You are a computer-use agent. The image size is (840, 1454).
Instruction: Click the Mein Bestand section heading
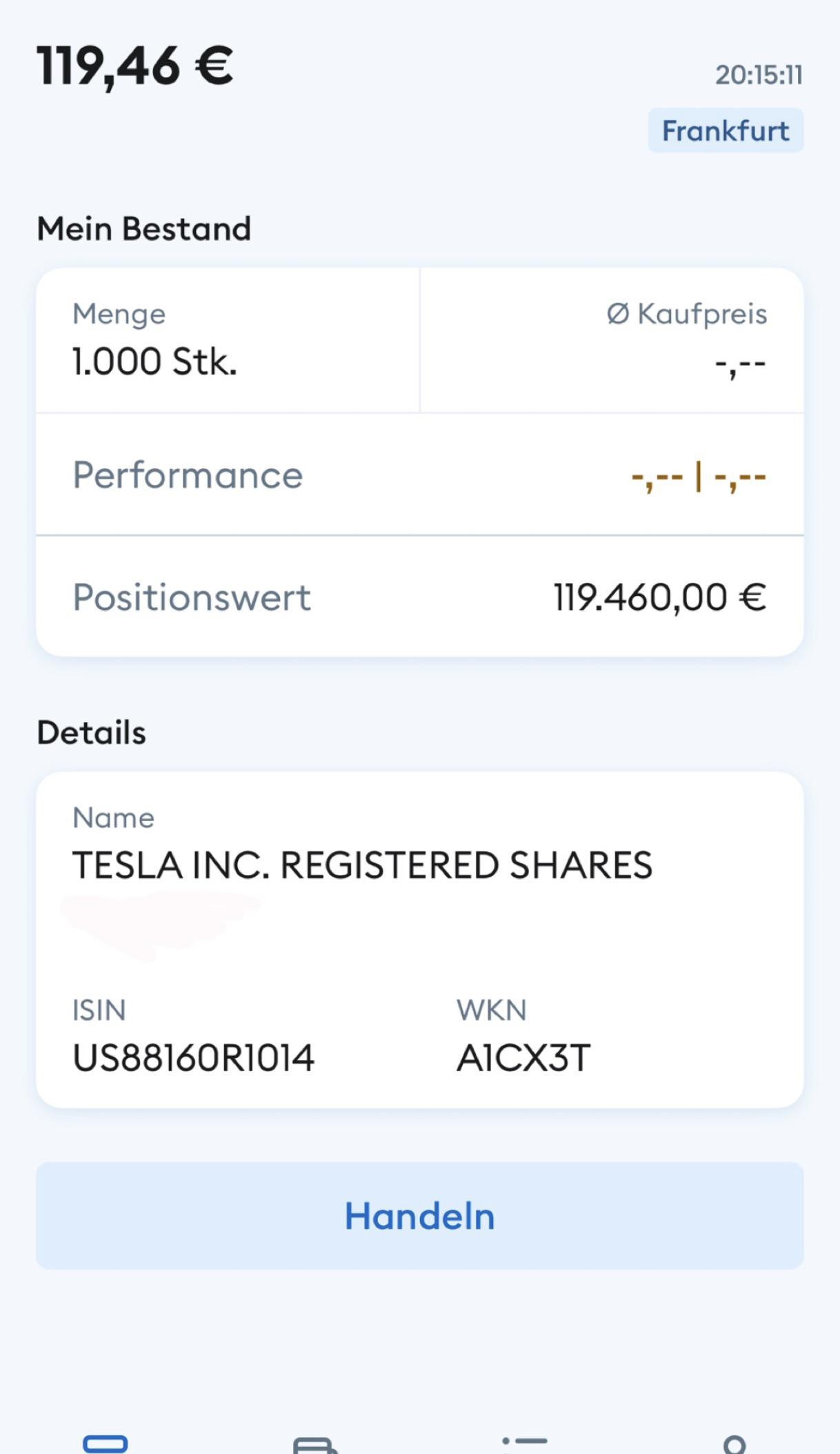click(143, 228)
